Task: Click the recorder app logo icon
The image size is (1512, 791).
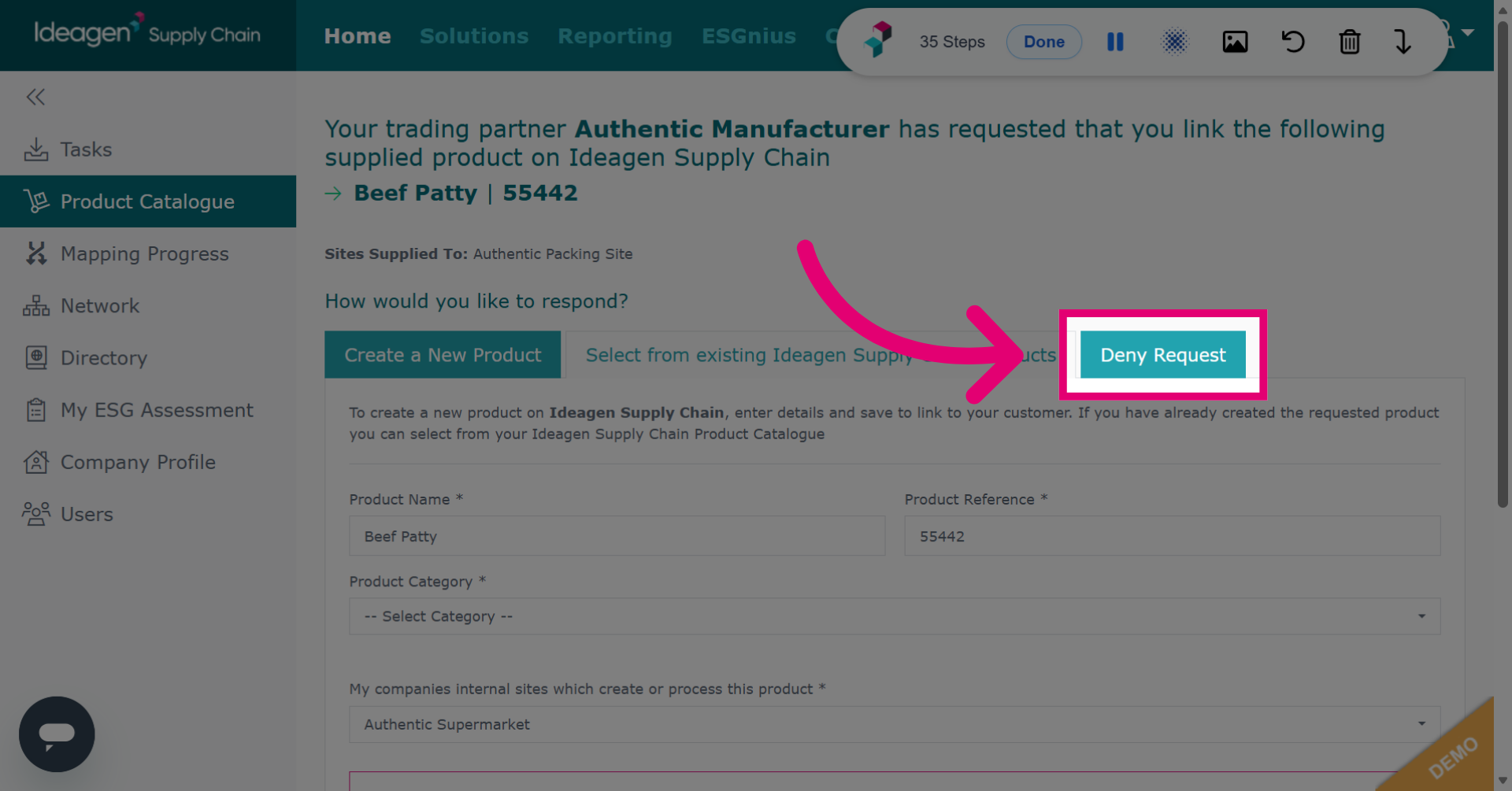Action: point(878,40)
